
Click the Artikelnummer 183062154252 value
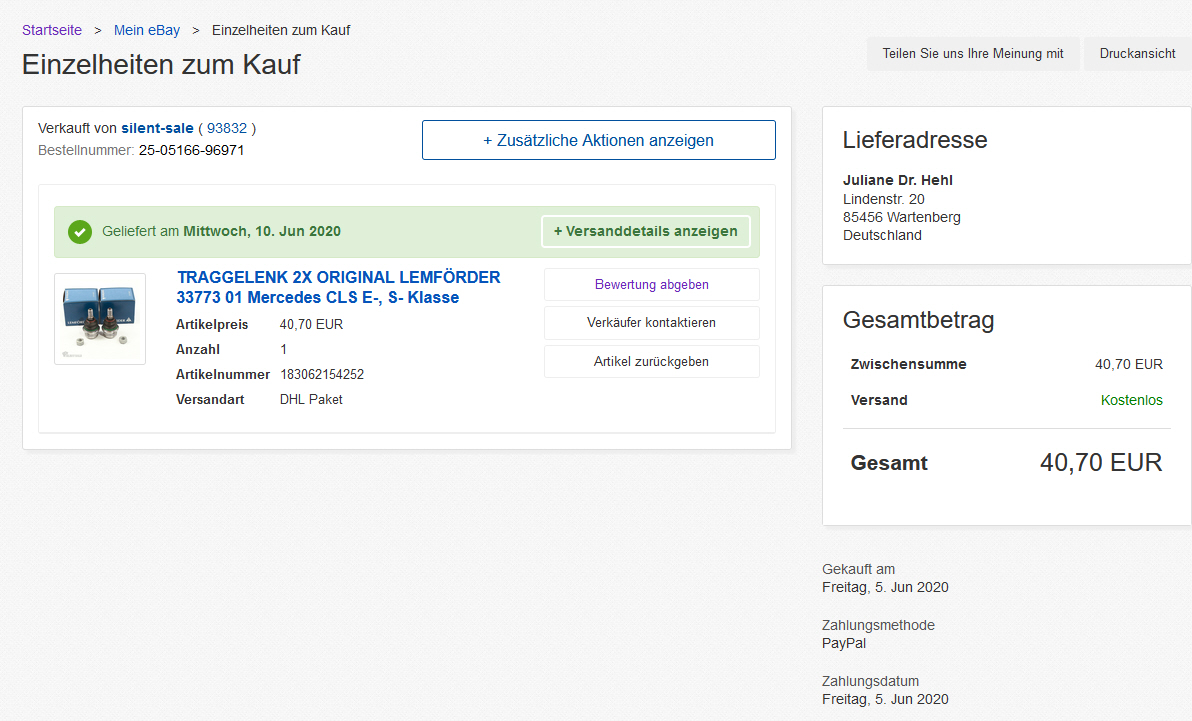tap(322, 375)
